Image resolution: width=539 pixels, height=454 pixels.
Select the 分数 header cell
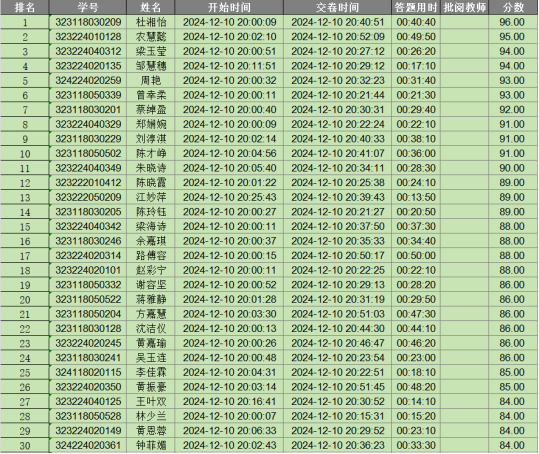point(513,7)
